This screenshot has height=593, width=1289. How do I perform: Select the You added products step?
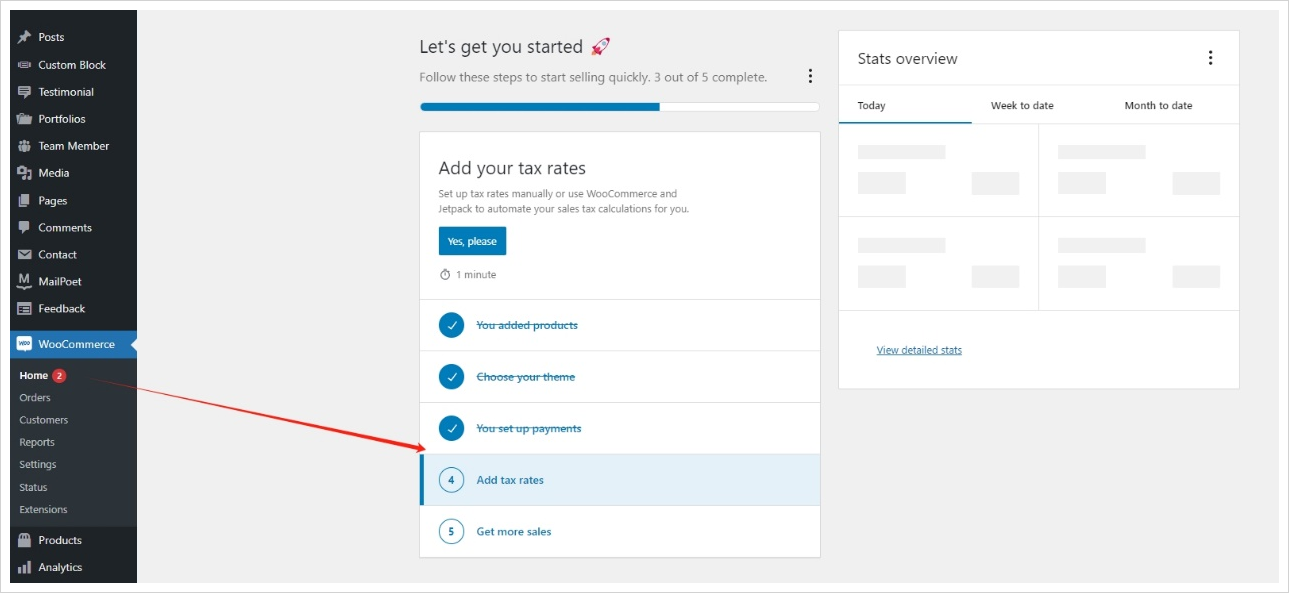pyautogui.click(x=620, y=325)
